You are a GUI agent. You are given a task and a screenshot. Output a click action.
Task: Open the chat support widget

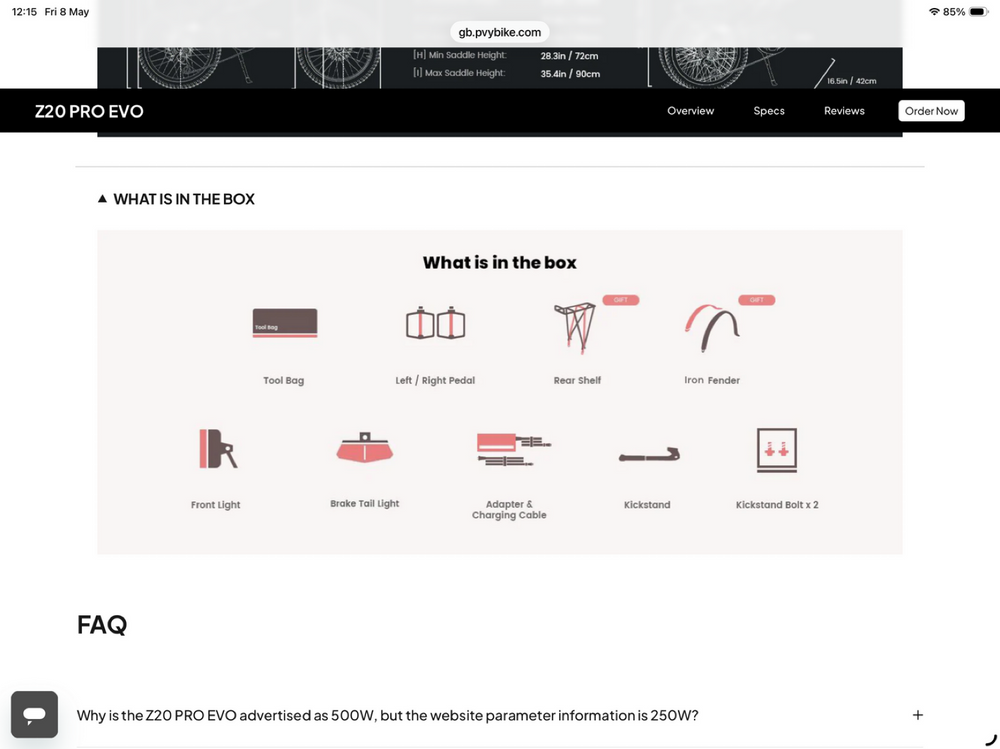click(x=34, y=714)
